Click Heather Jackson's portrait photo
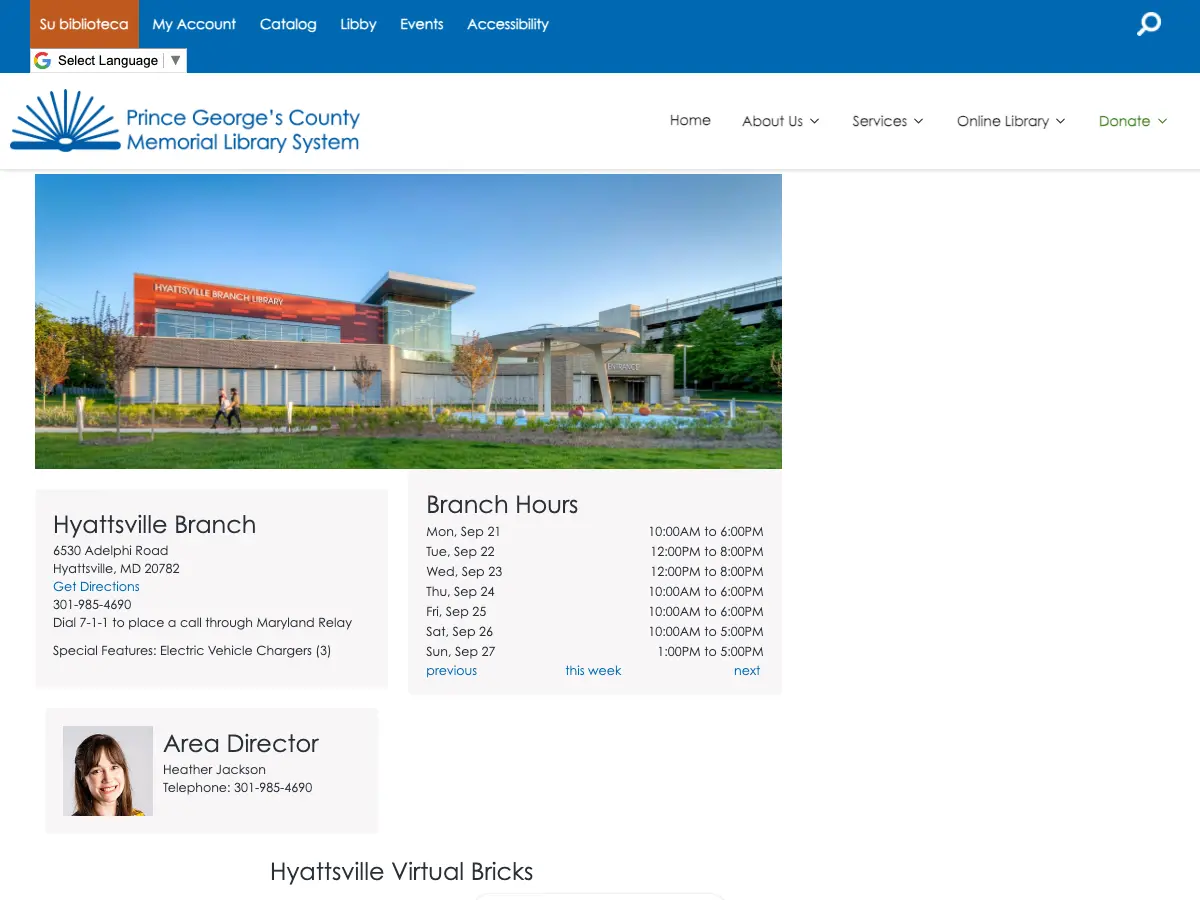Viewport: 1200px width, 900px height. [108, 771]
